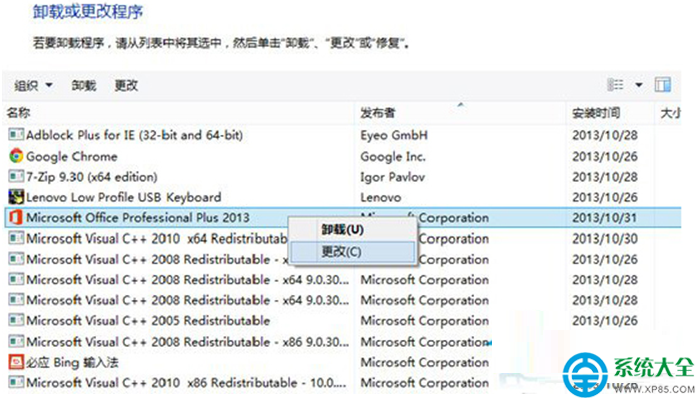Viewport: 697px width, 400px height.
Task: Click the 7-Zip 9.30 program icon
Action: click(16, 176)
